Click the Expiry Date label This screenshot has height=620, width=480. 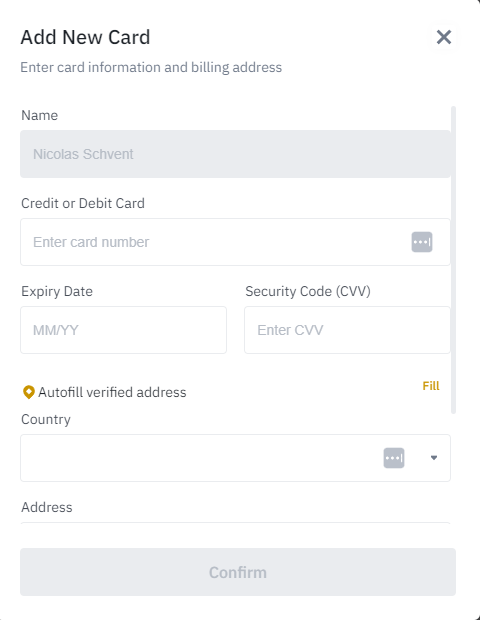point(57,291)
